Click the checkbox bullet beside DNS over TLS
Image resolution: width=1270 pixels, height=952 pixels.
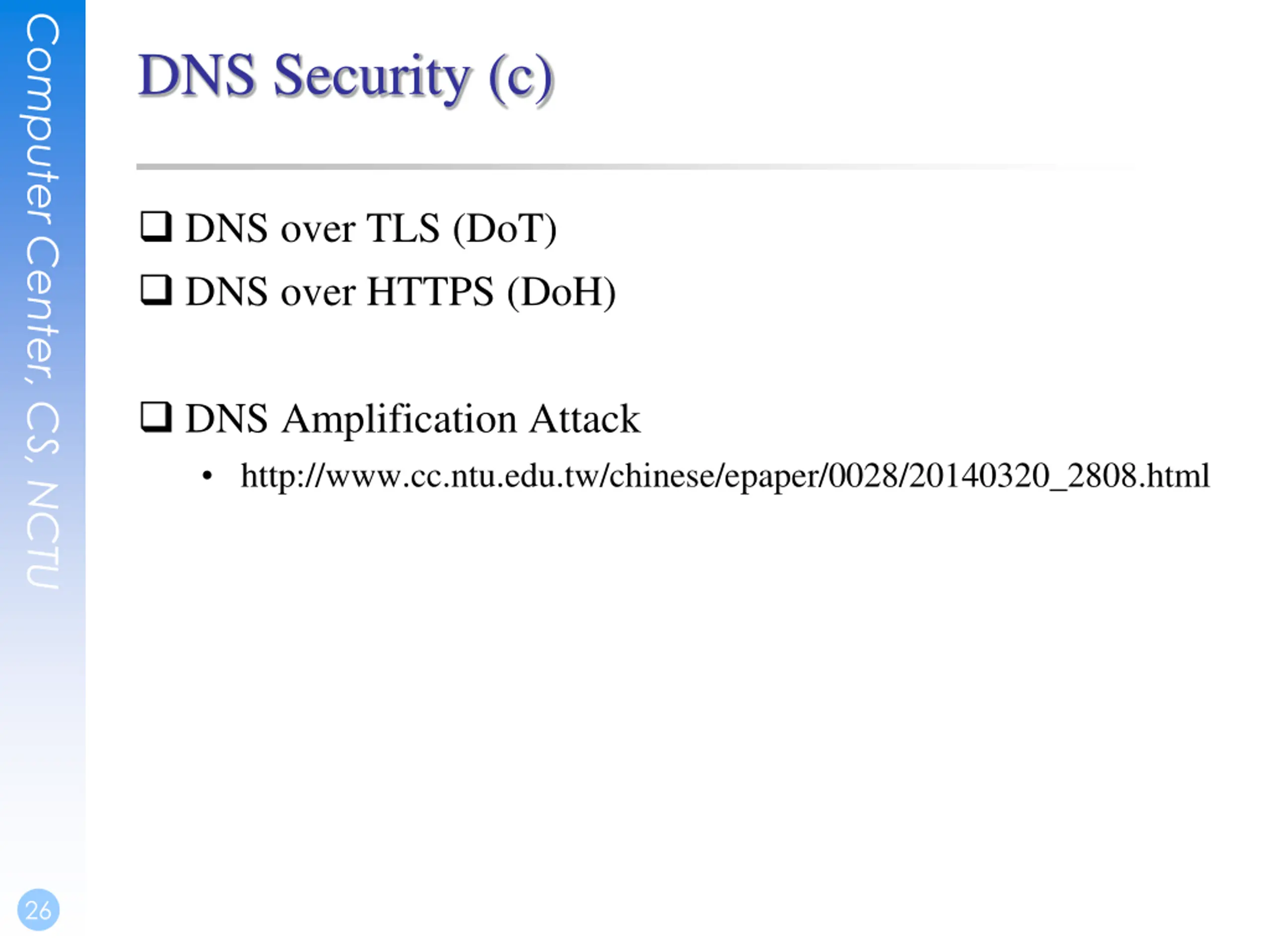(x=156, y=227)
